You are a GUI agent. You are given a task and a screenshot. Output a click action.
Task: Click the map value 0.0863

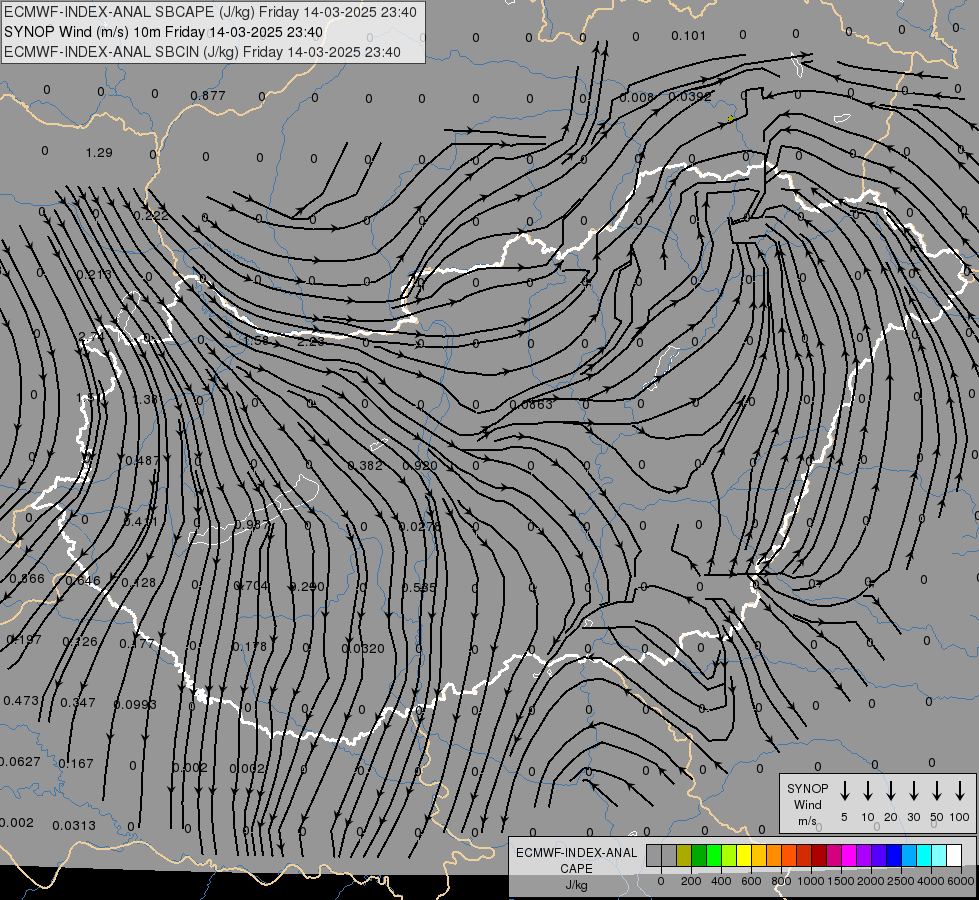tap(531, 404)
